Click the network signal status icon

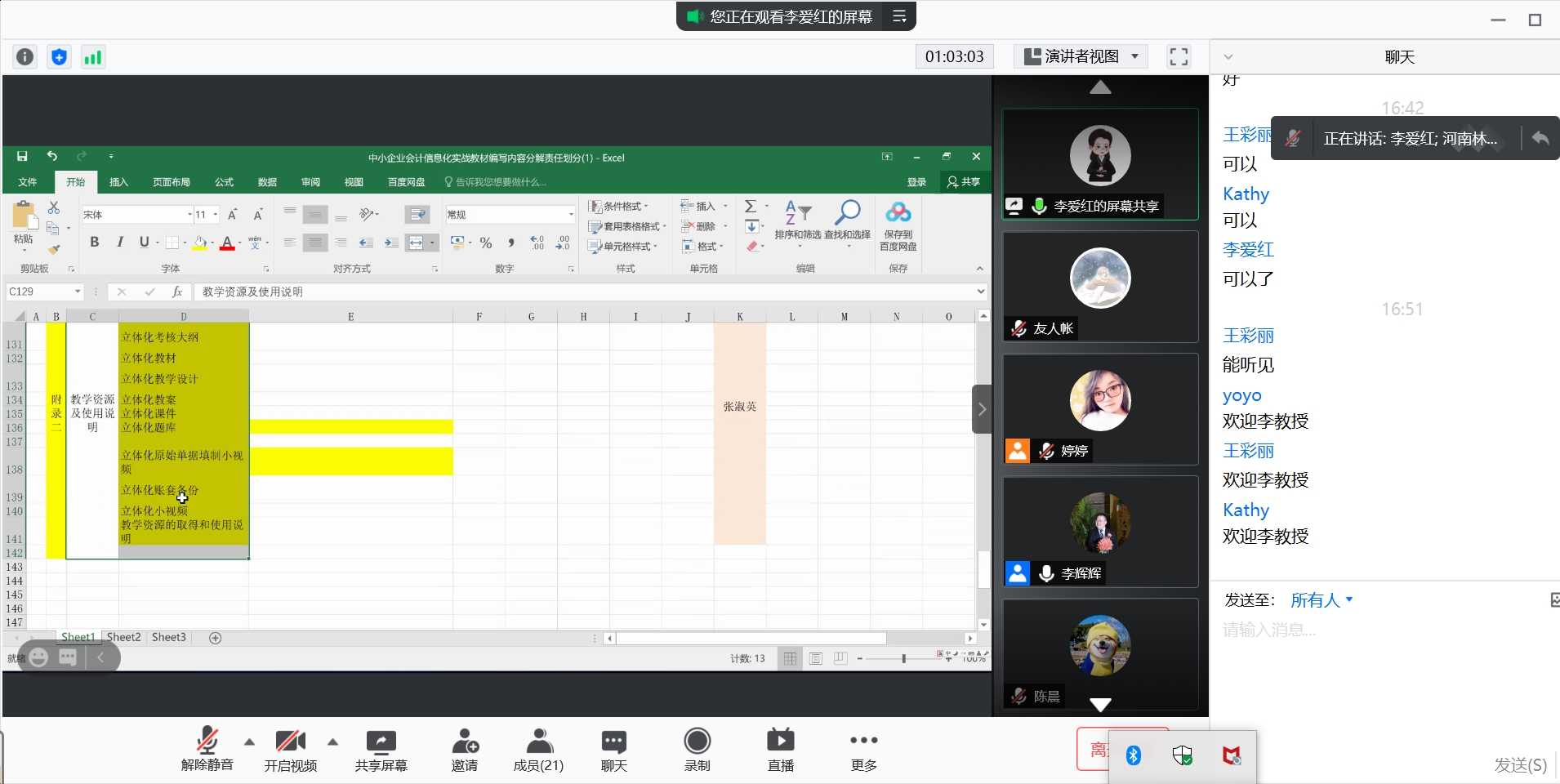93,56
